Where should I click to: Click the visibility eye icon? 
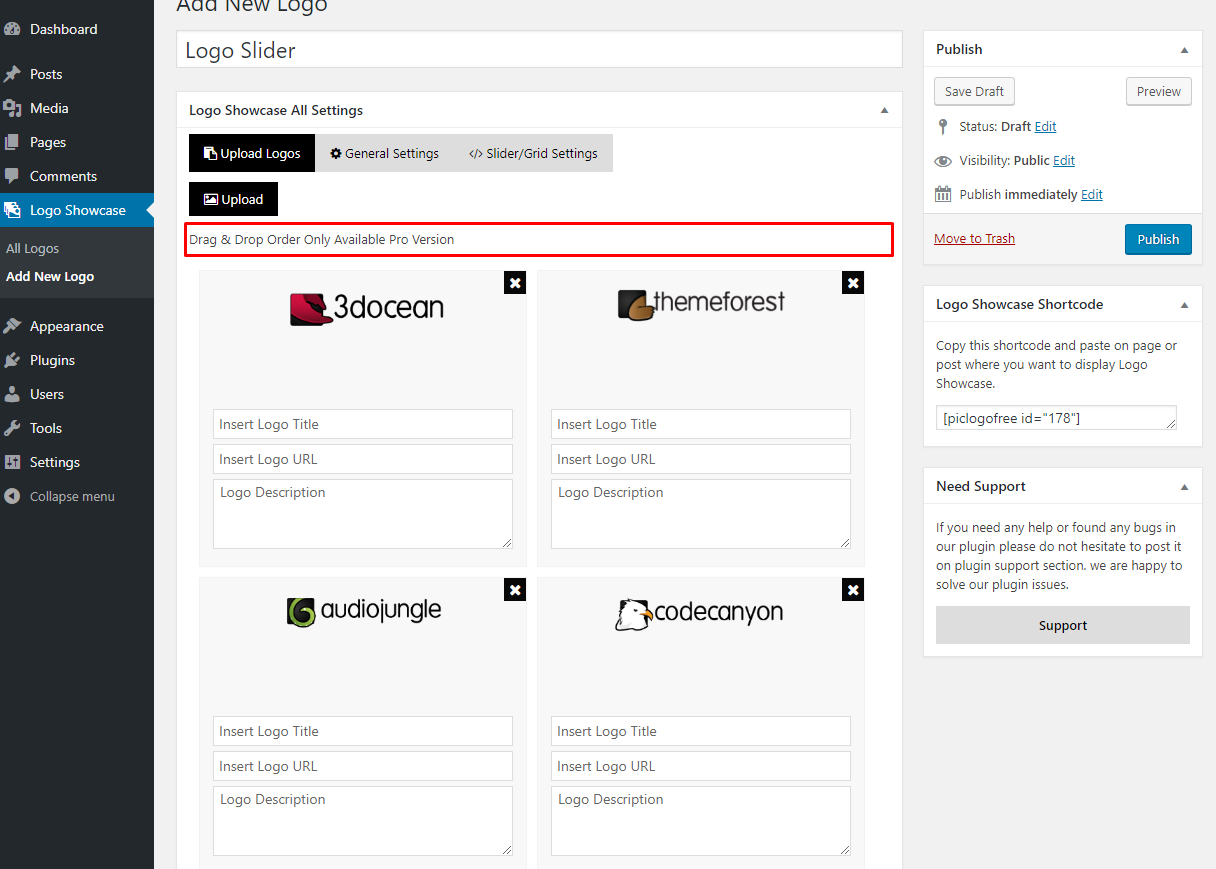(942, 160)
